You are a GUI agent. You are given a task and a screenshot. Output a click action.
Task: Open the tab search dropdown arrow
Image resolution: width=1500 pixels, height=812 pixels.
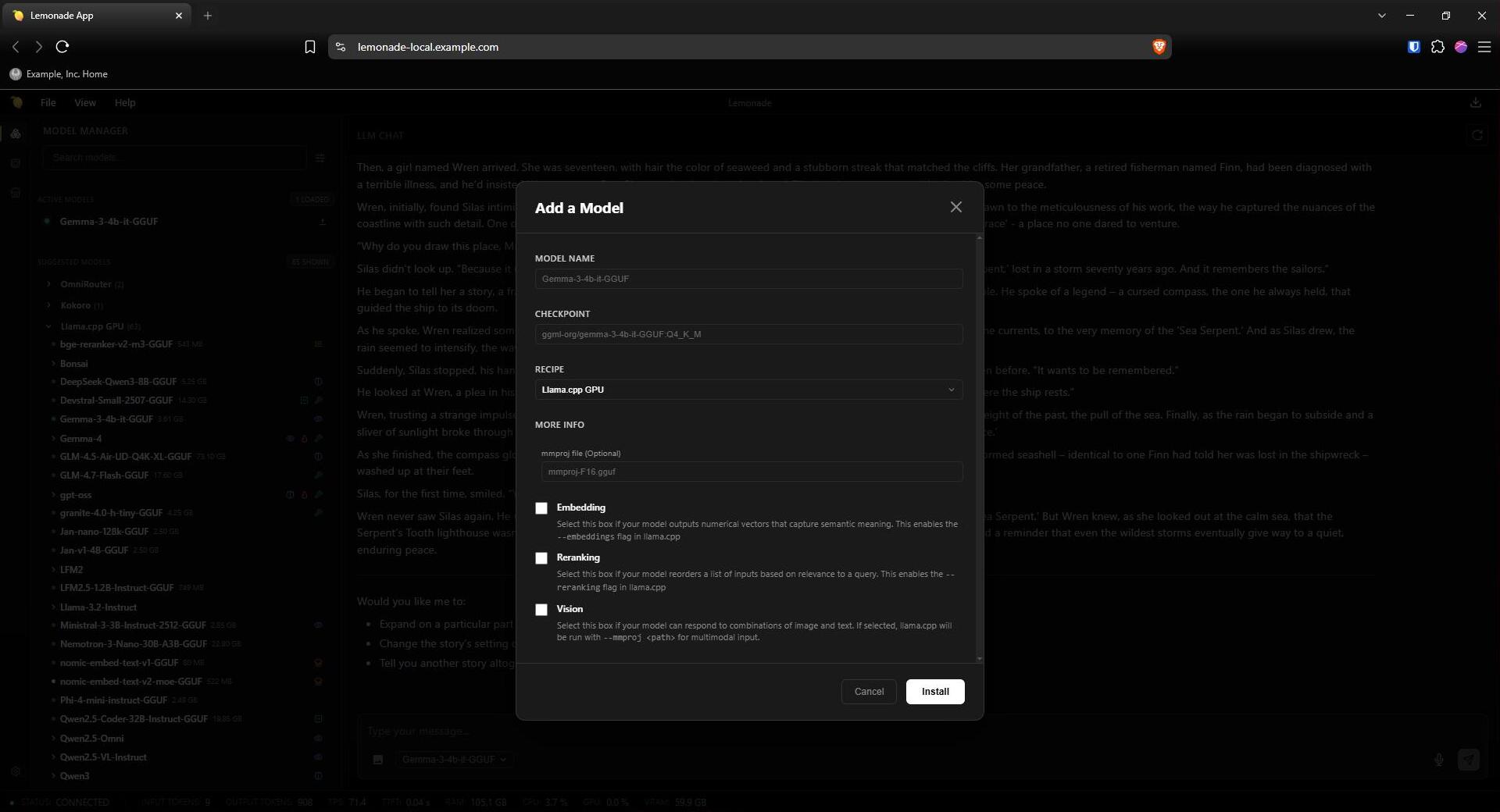point(1381,16)
